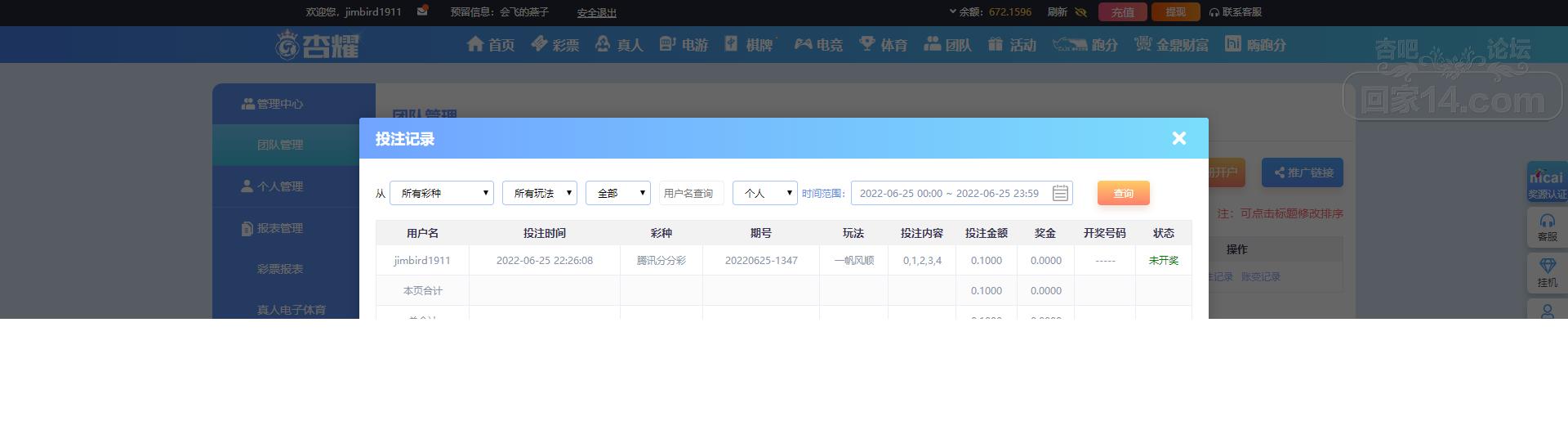The image size is (1568, 448).
Task: Sort by 投注时间 column header
Action: coord(545,233)
